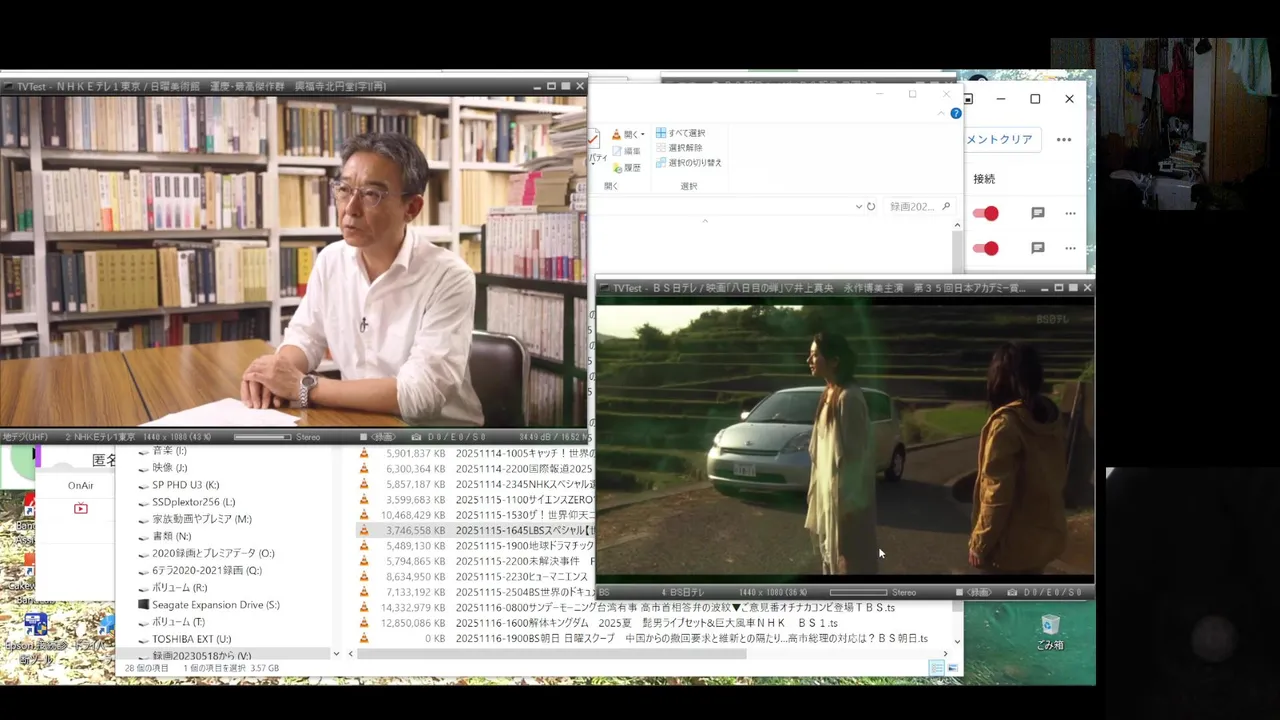Select file 20251115-1100サイエンスZERO

(x=525, y=499)
